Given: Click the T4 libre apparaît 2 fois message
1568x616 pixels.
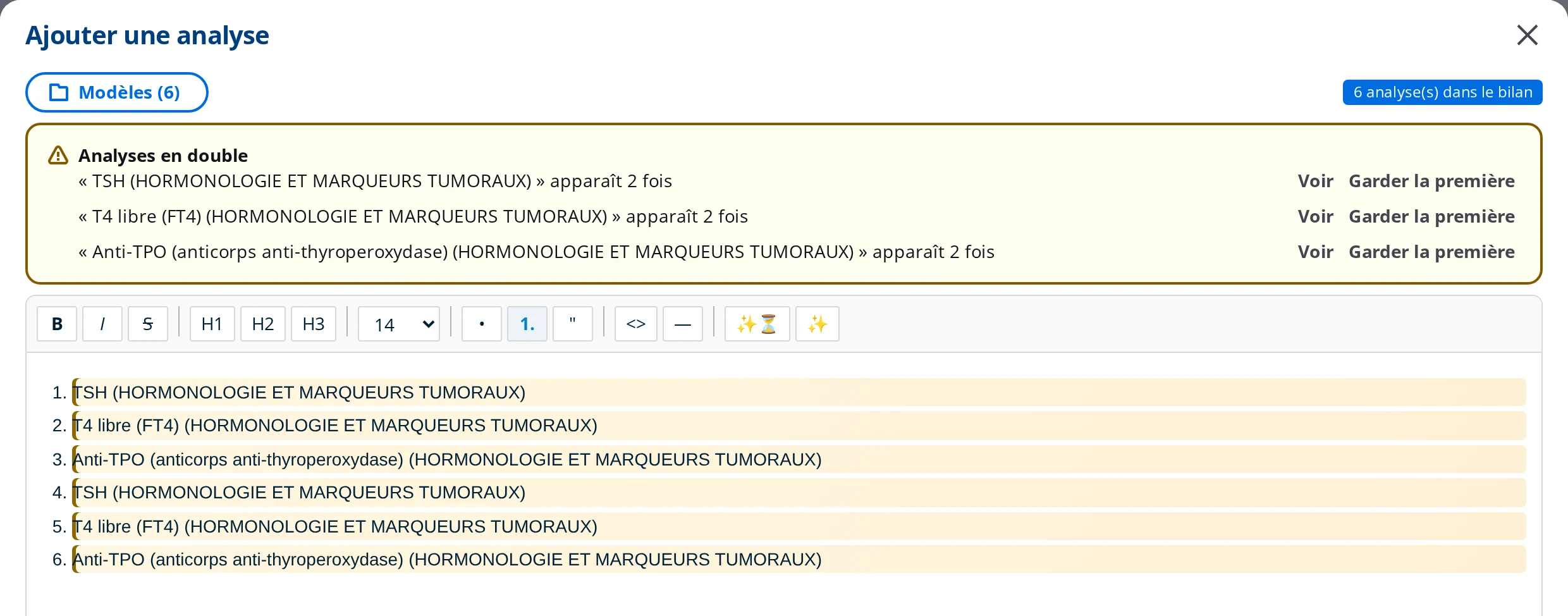Looking at the screenshot, I should (413, 216).
